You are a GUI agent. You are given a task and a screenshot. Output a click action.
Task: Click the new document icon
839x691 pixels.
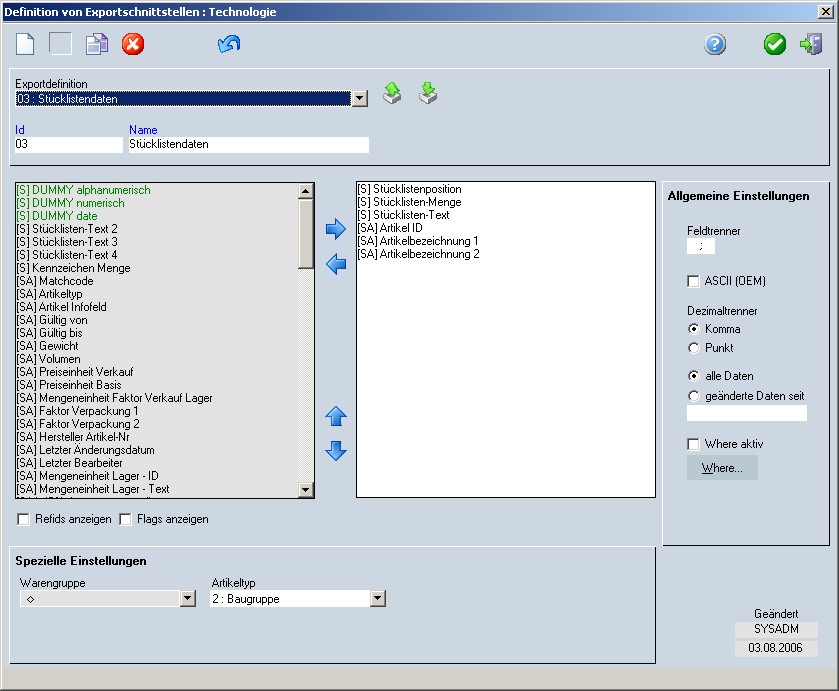coord(26,44)
